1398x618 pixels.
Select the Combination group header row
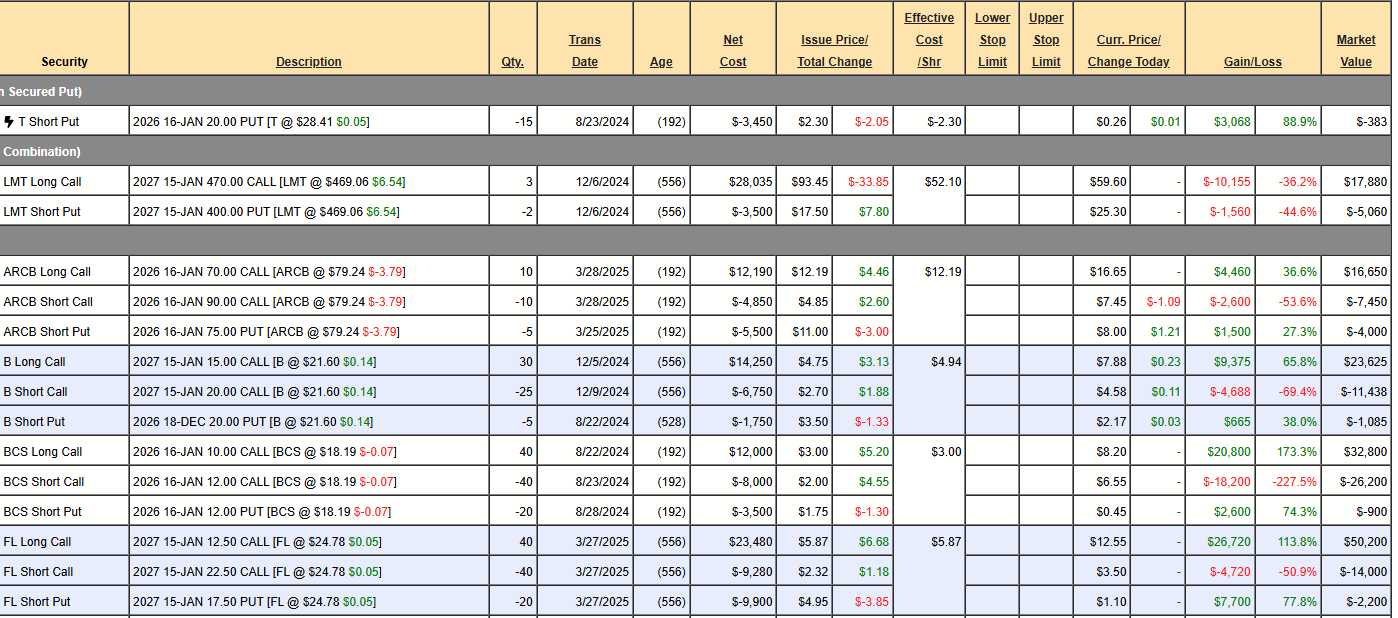41,152
